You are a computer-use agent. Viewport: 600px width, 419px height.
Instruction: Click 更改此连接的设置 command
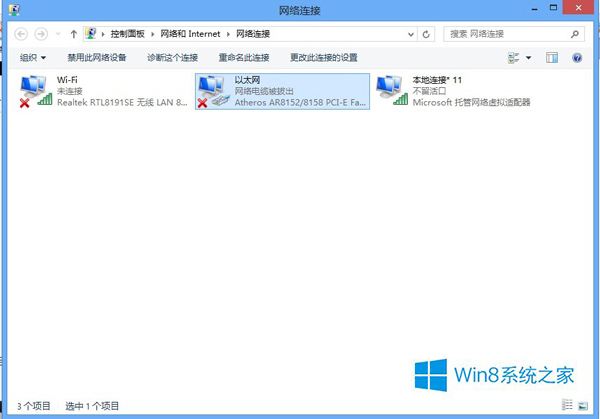pyautogui.click(x=324, y=58)
